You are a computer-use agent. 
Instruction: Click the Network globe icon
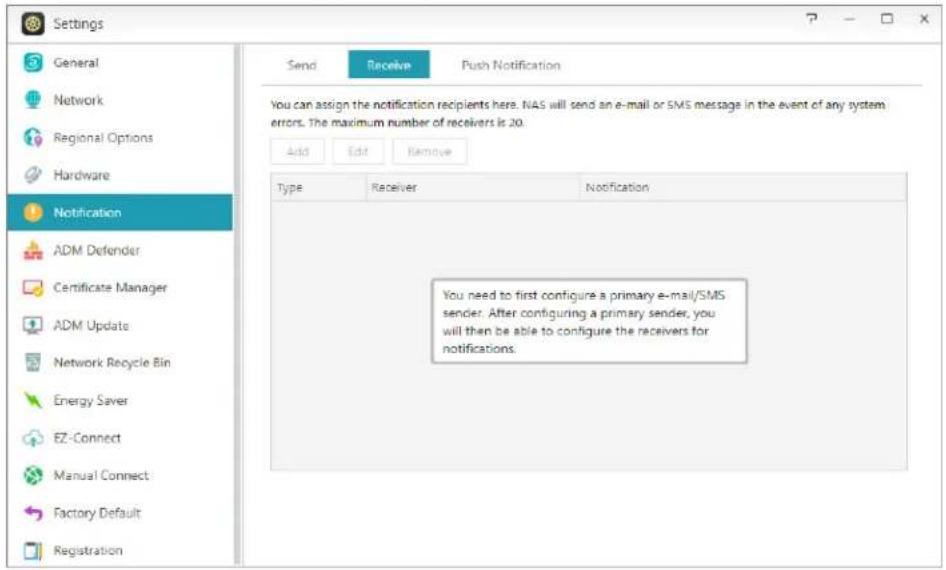click(33, 100)
